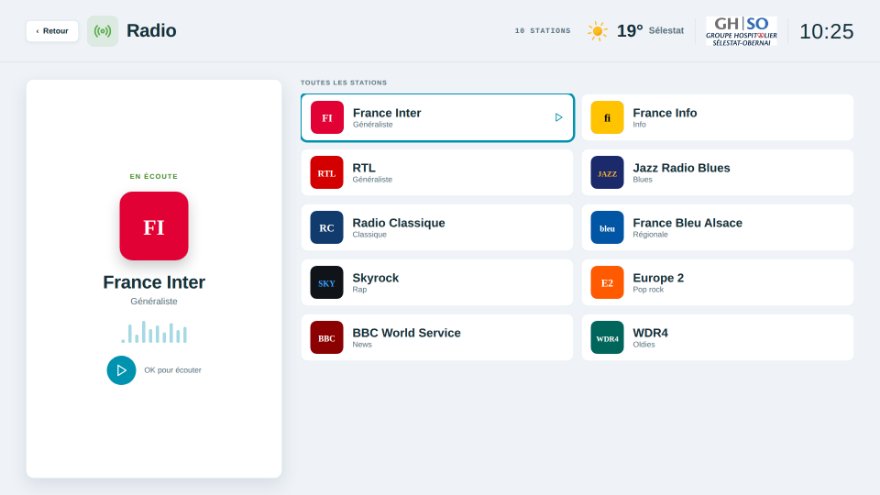Click the orange Europe 2 logo
The width and height of the screenshot is (880, 495).
click(607, 282)
